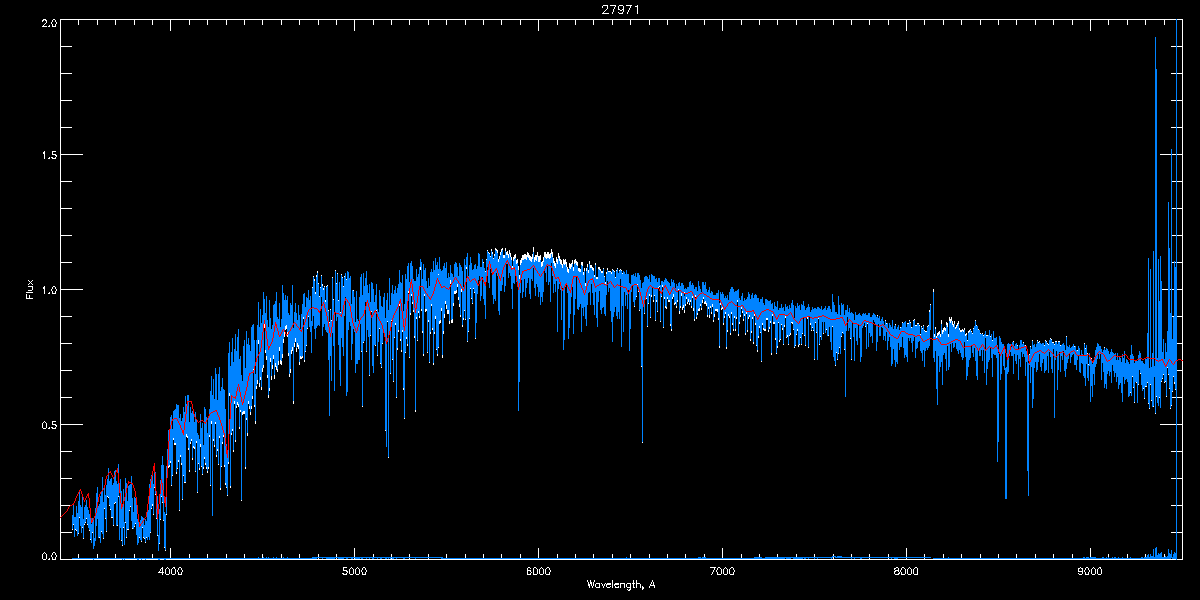This screenshot has height=600, width=1200.
Task: Mark bottom of absorption line near 5900
Action: click(x=518, y=410)
